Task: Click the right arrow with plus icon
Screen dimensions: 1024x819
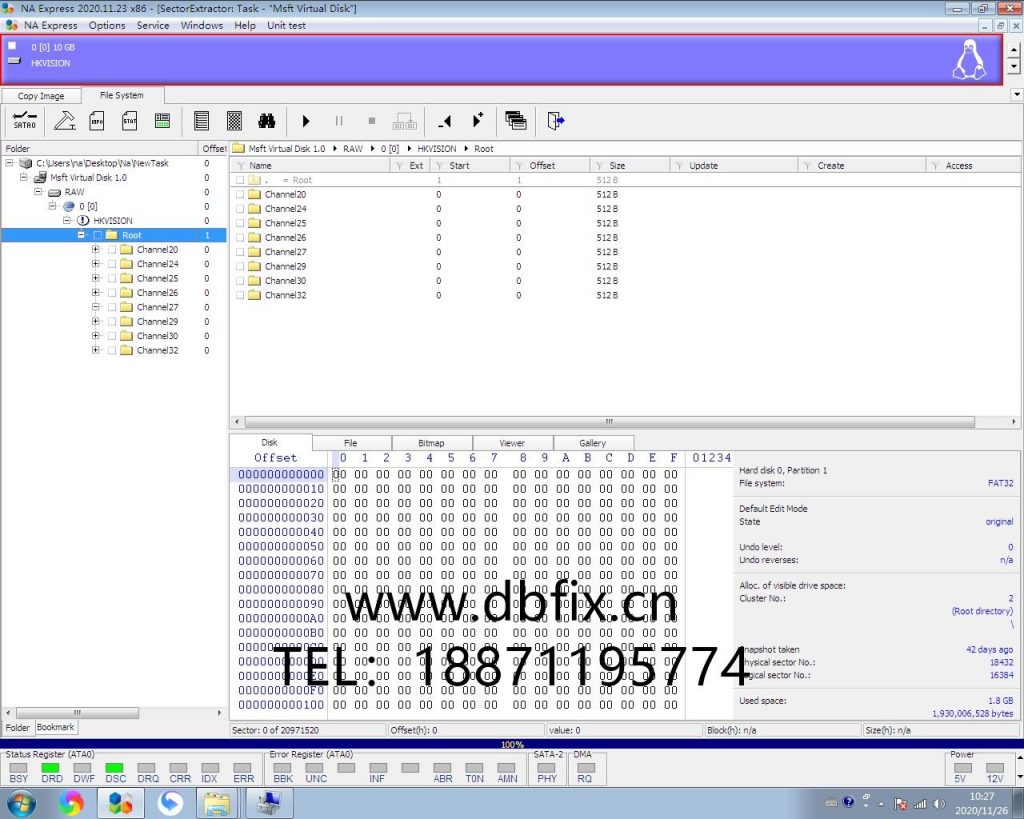Action: pos(477,120)
